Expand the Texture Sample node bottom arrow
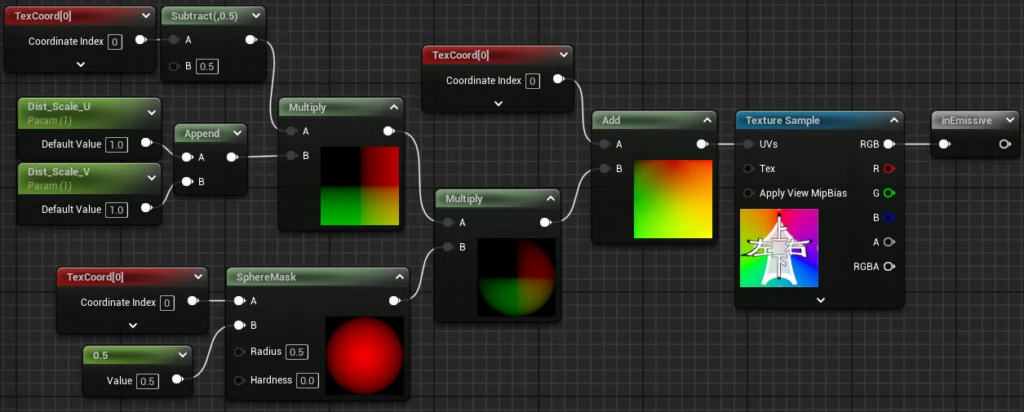This screenshot has height=412, width=1024. coord(820,299)
